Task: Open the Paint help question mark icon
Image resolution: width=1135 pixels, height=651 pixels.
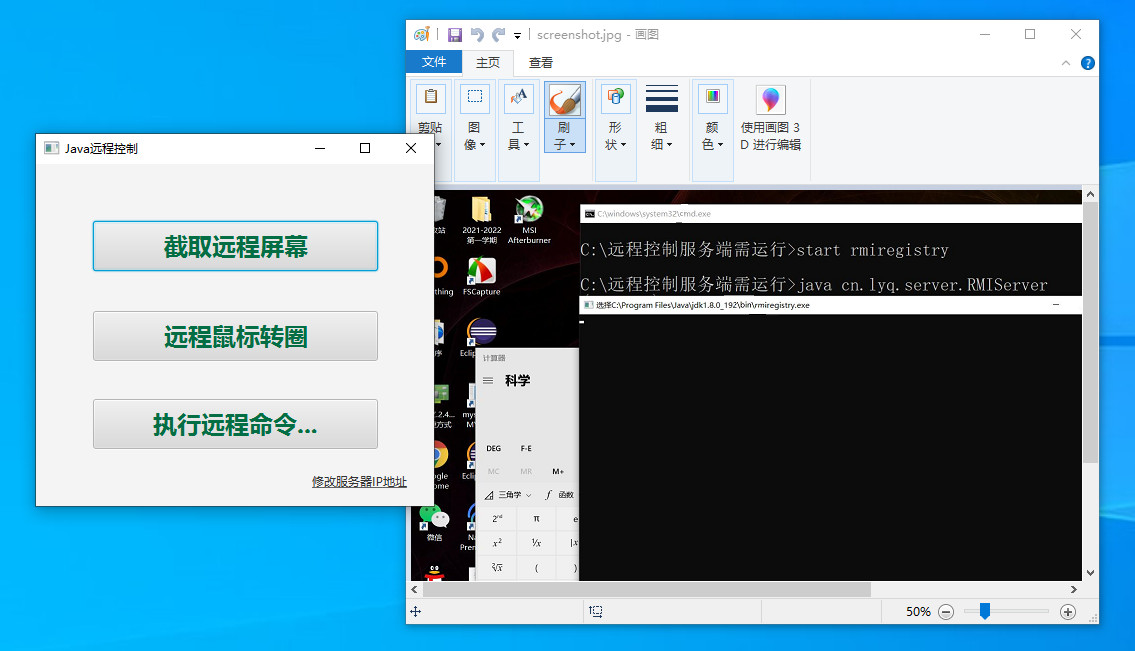Action: (1087, 63)
